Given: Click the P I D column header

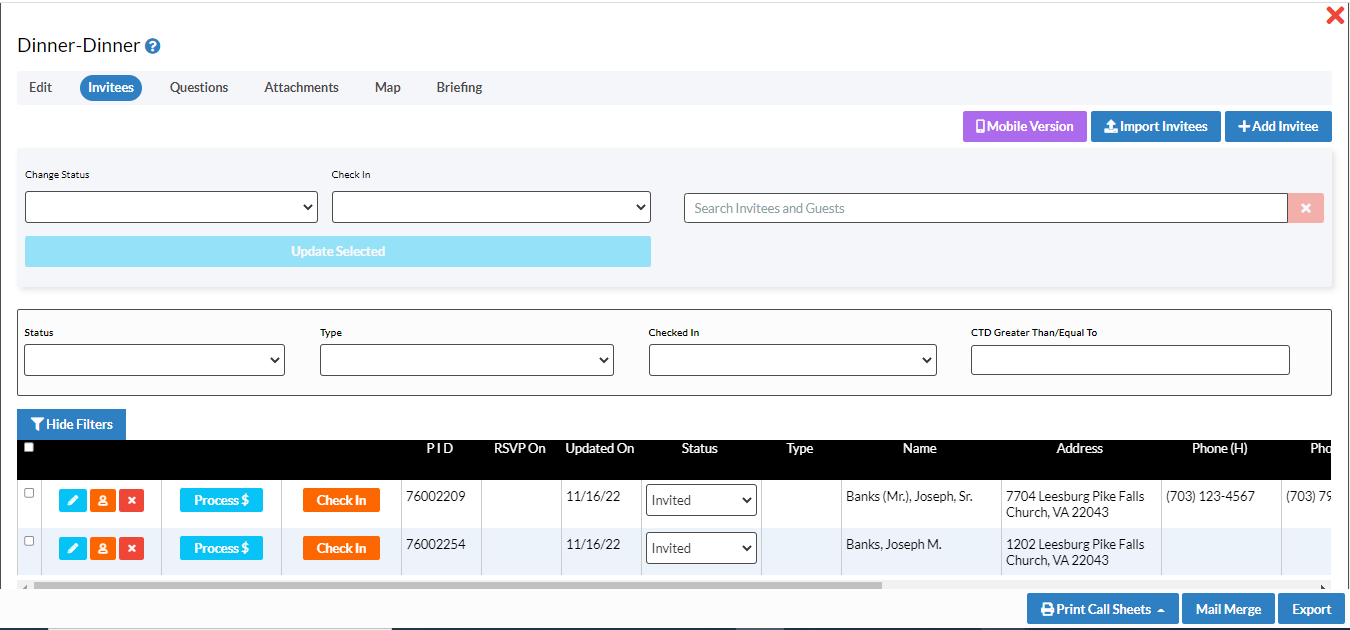Looking at the screenshot, I should [440, 448].
